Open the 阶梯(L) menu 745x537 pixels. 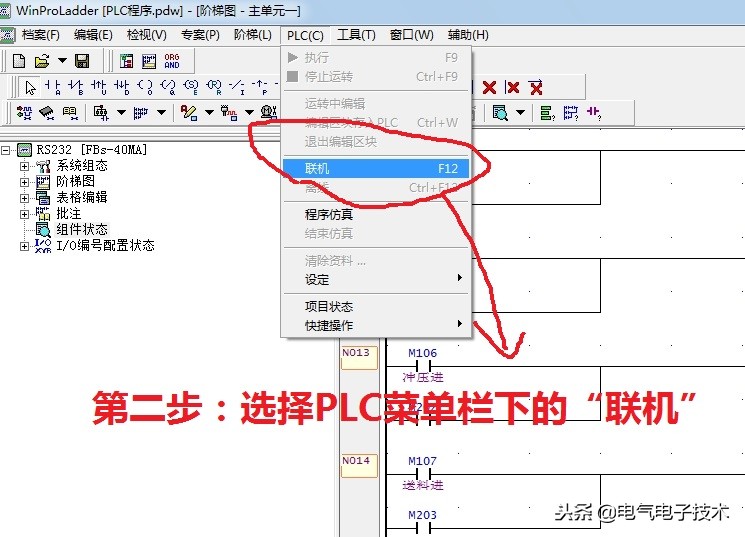(x=253, y=35)
